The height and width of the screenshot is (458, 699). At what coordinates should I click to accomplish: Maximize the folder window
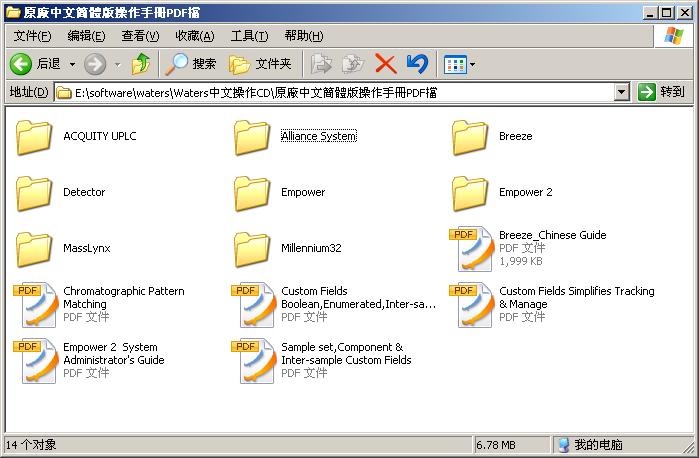(x=666, y=12)
